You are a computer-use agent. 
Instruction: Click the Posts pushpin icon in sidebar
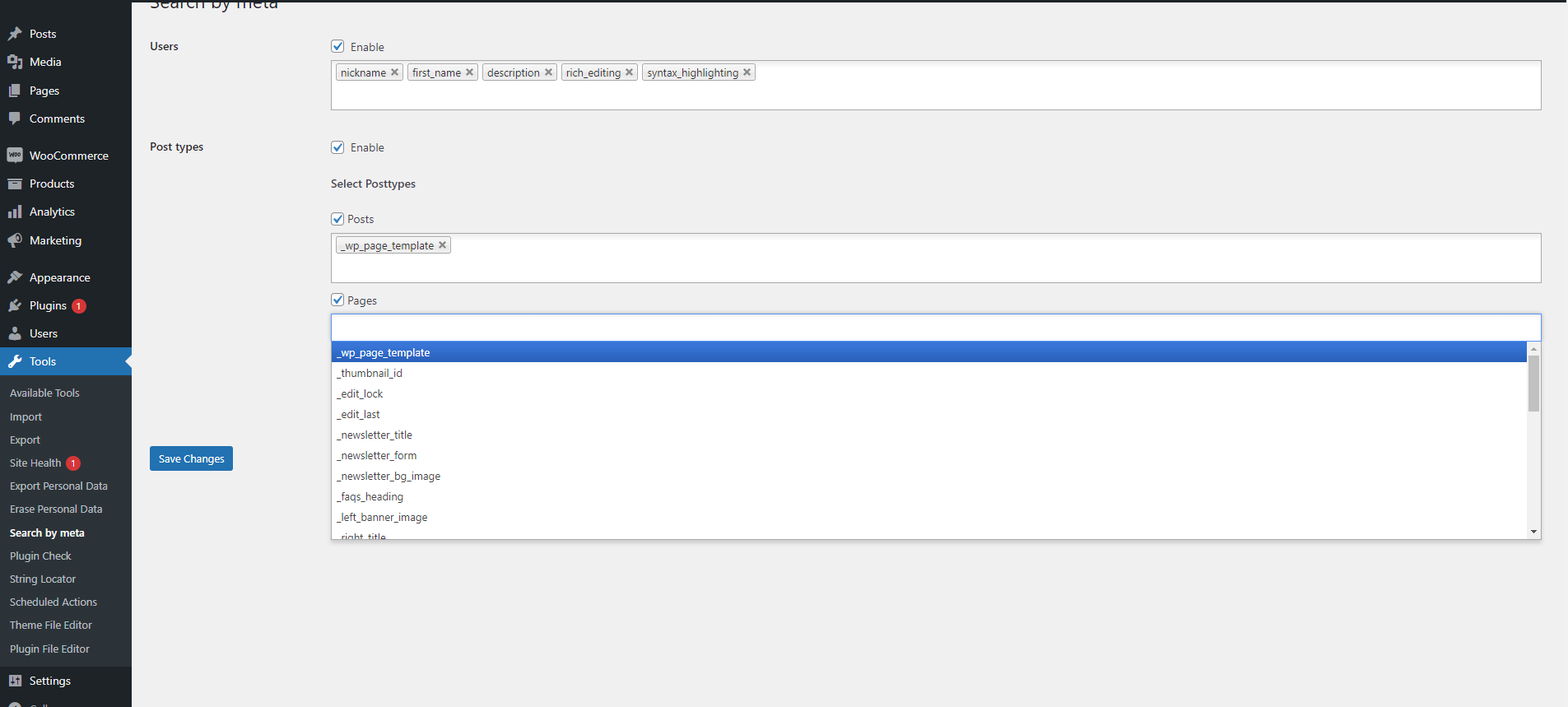click(x=15, y=34)
